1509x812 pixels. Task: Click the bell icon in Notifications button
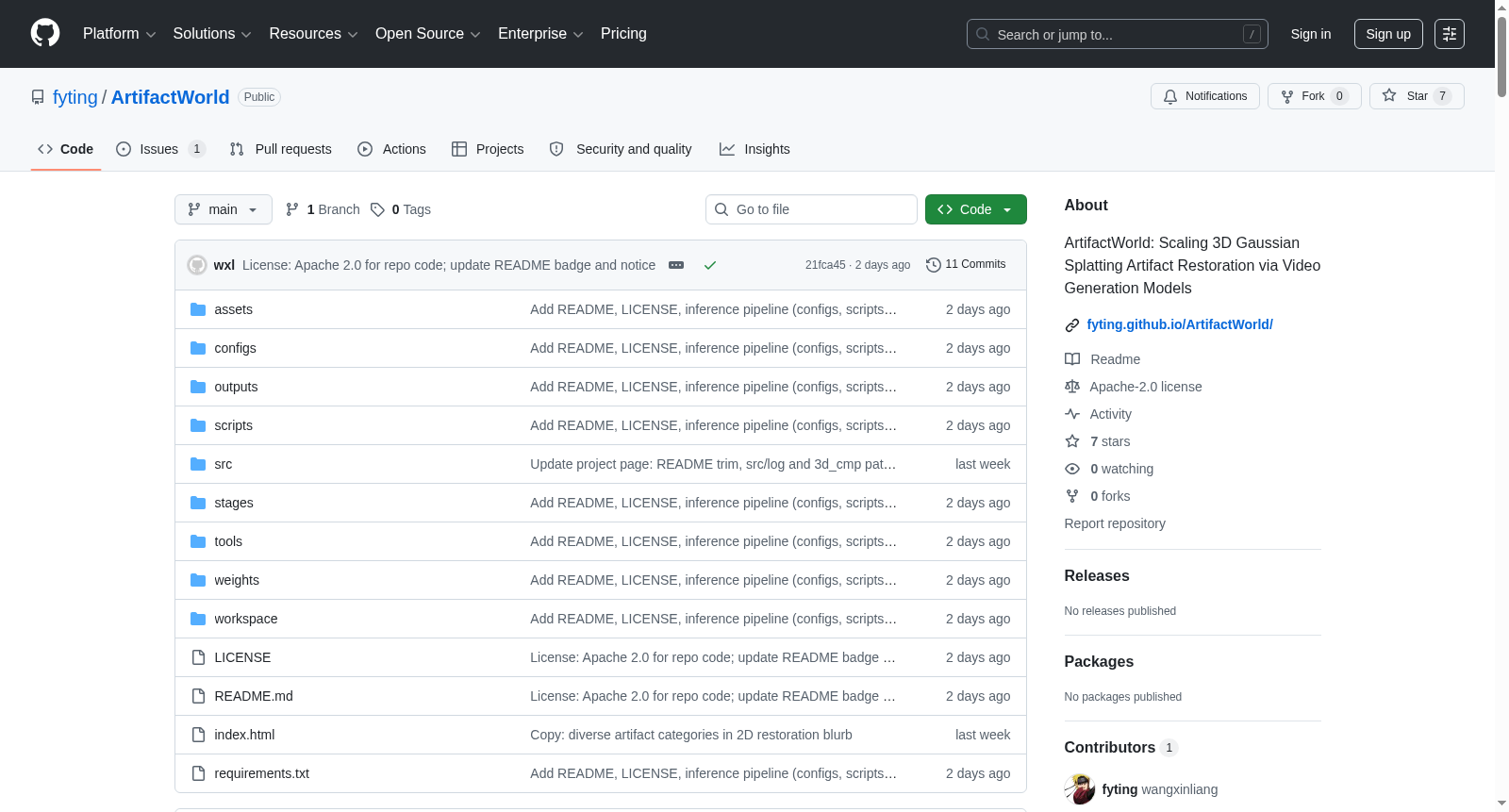tap(1170, 96)
